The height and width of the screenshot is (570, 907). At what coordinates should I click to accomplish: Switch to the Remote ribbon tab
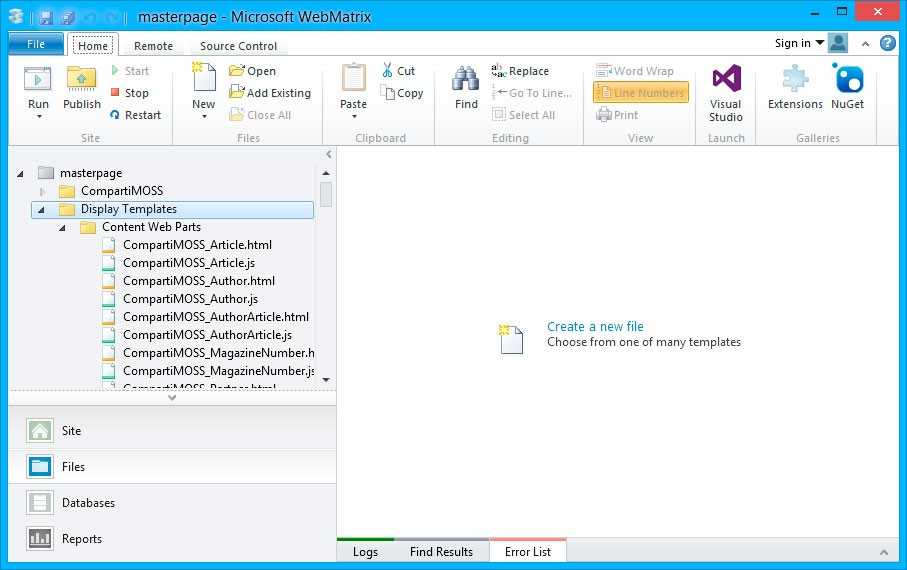[153, 46]
